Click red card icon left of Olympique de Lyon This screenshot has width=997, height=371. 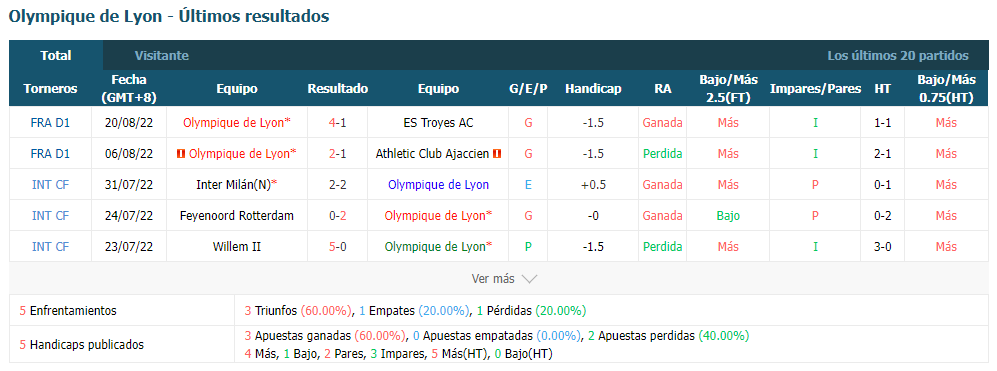182,153
